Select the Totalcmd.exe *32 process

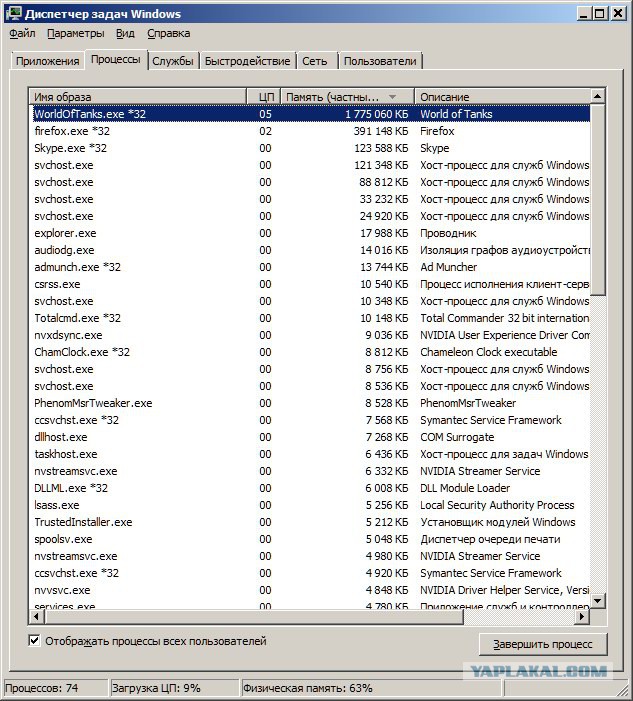click(311, 318)
